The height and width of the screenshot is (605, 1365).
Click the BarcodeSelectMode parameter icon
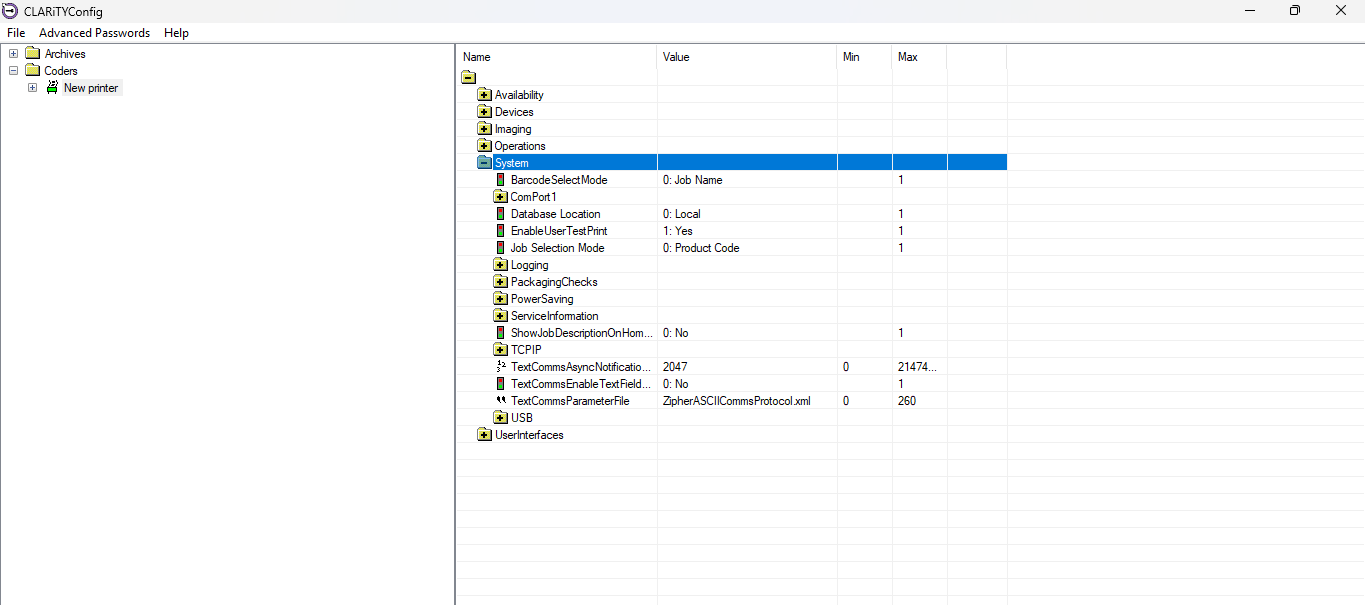click(501, 180)
